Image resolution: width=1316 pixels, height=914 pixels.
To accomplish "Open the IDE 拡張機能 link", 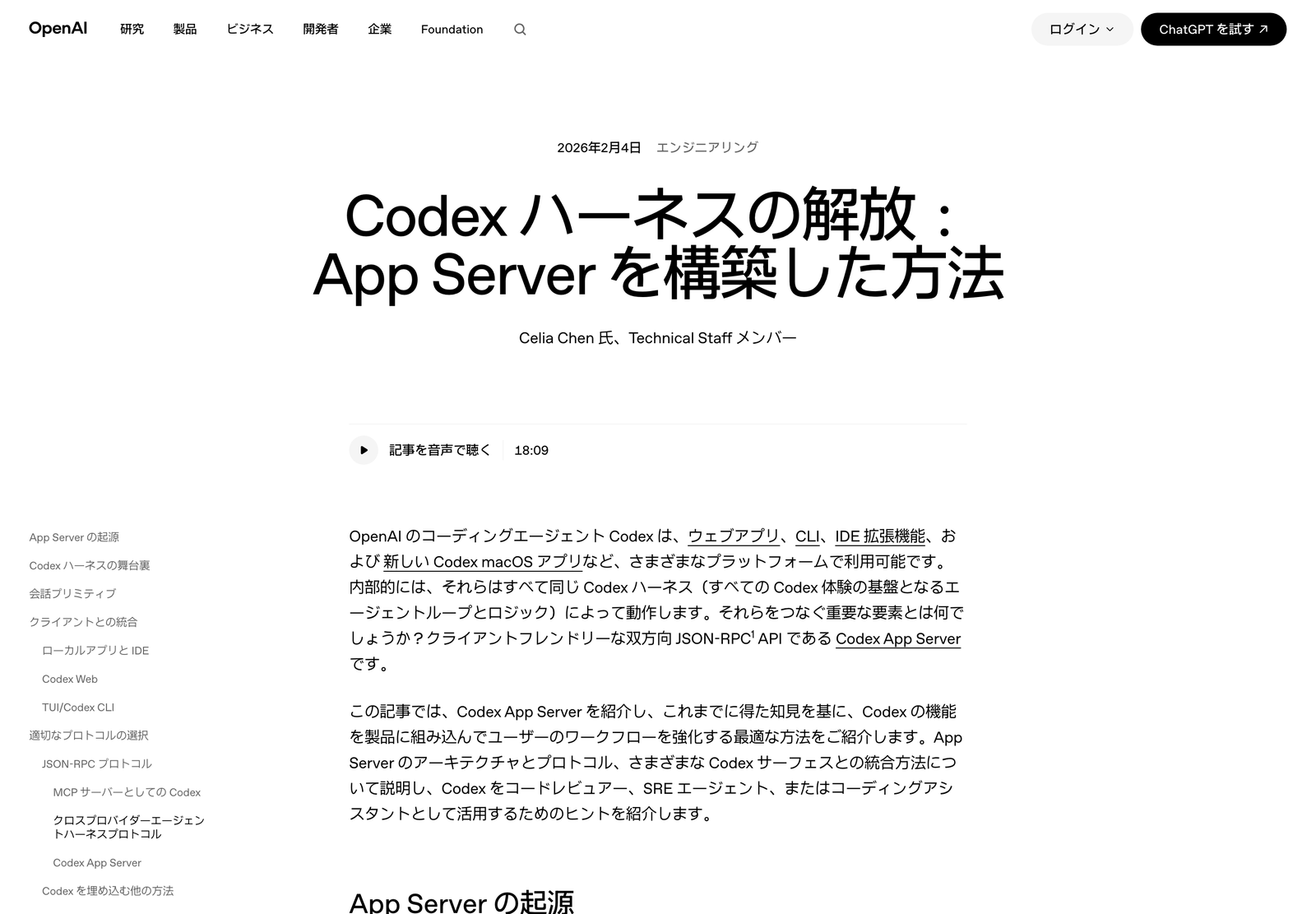I will click(880, 536).
